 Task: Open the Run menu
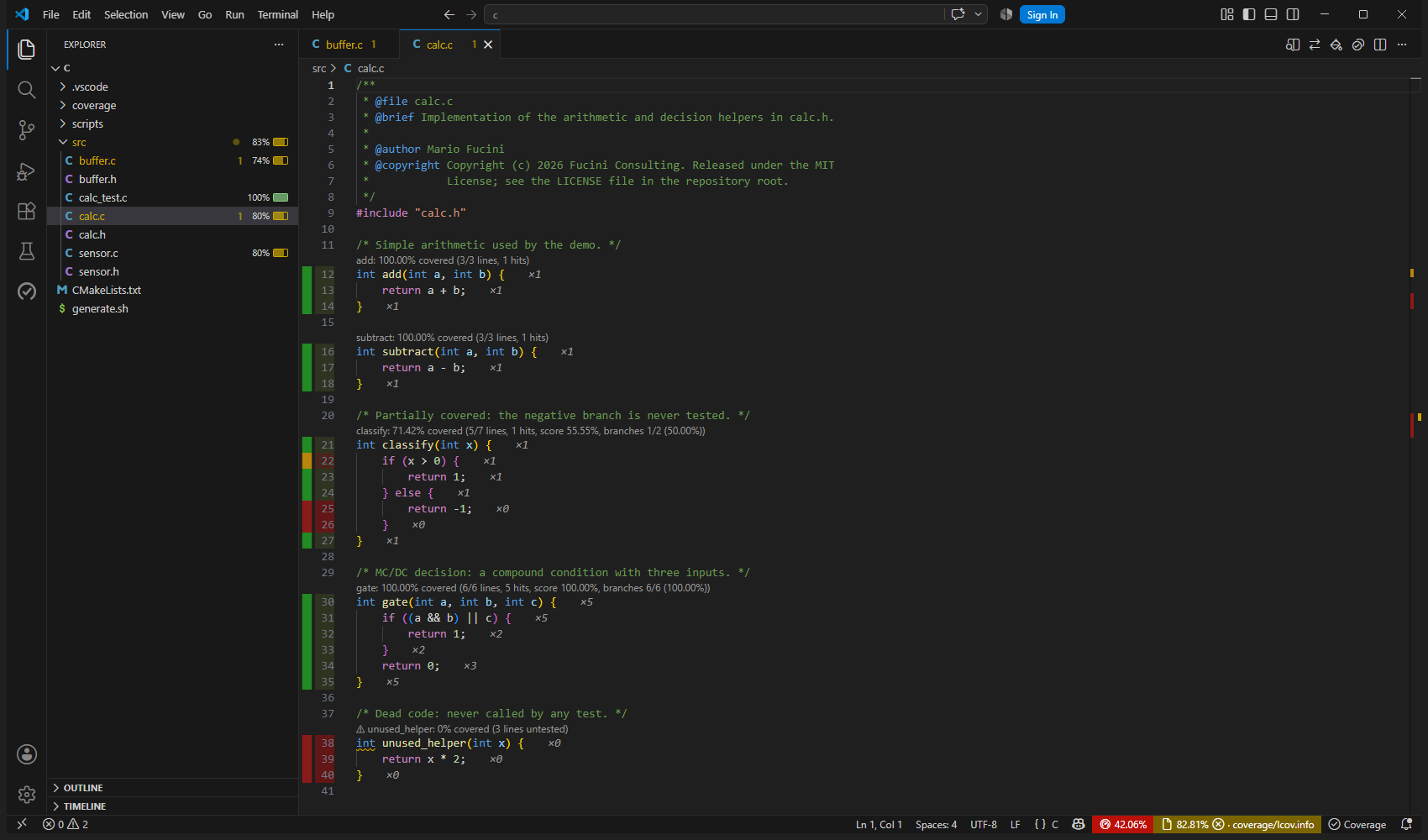point(235,14)
